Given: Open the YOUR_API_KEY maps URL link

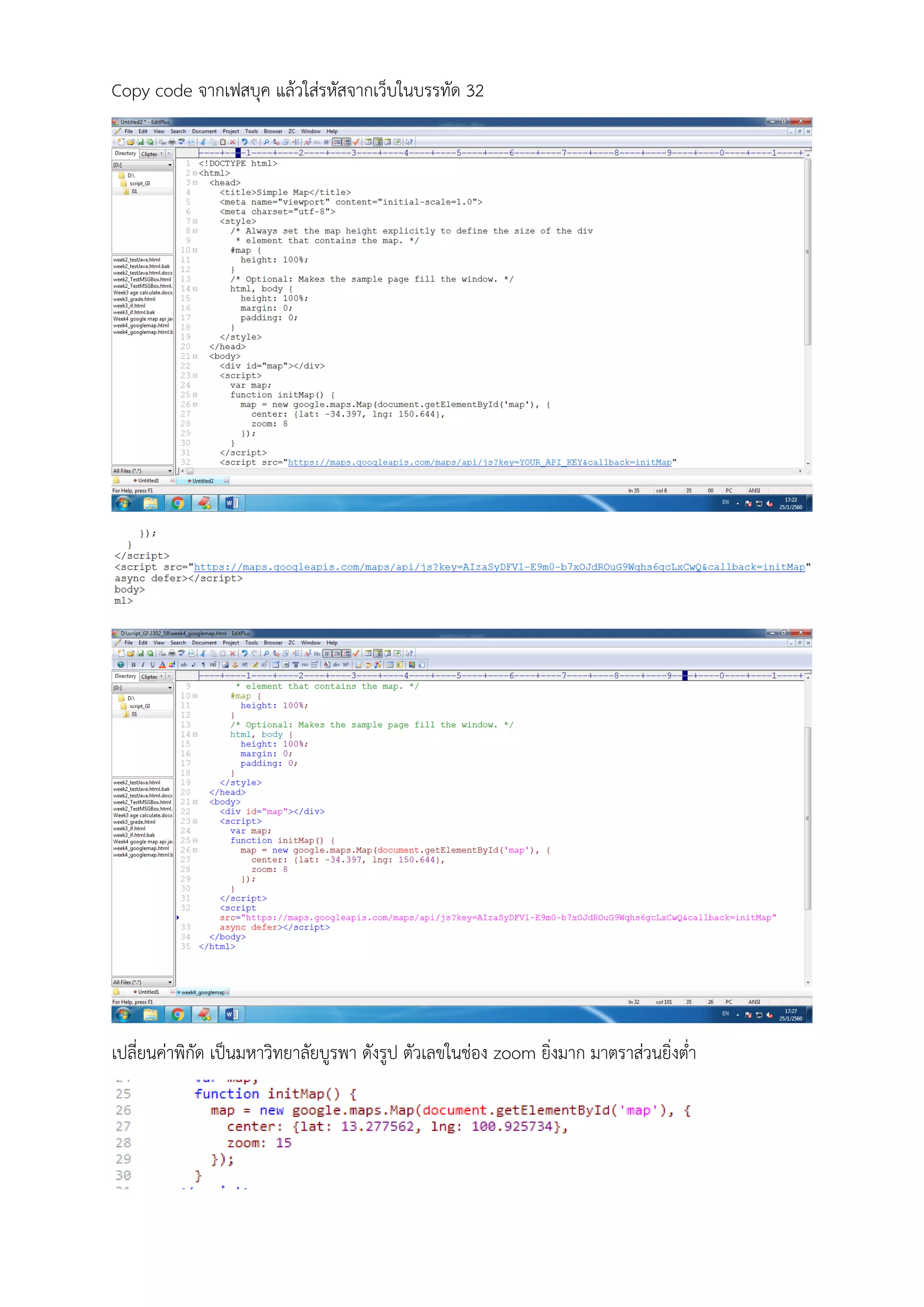Looking at the screenshot, I should (479, 462).
